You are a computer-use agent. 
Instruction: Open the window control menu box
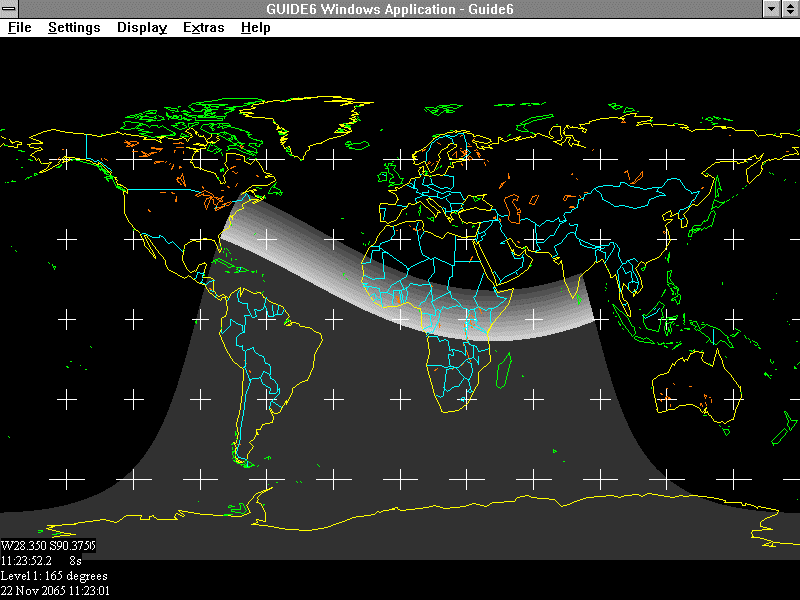10,9
